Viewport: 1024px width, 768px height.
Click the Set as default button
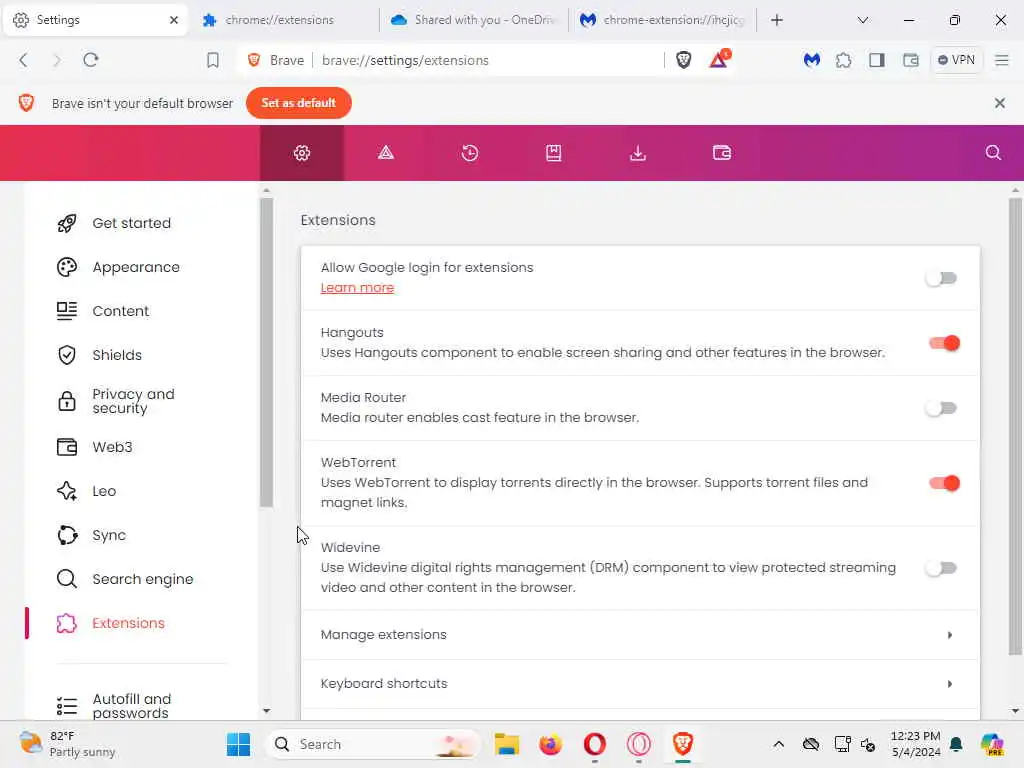[298, 103]
